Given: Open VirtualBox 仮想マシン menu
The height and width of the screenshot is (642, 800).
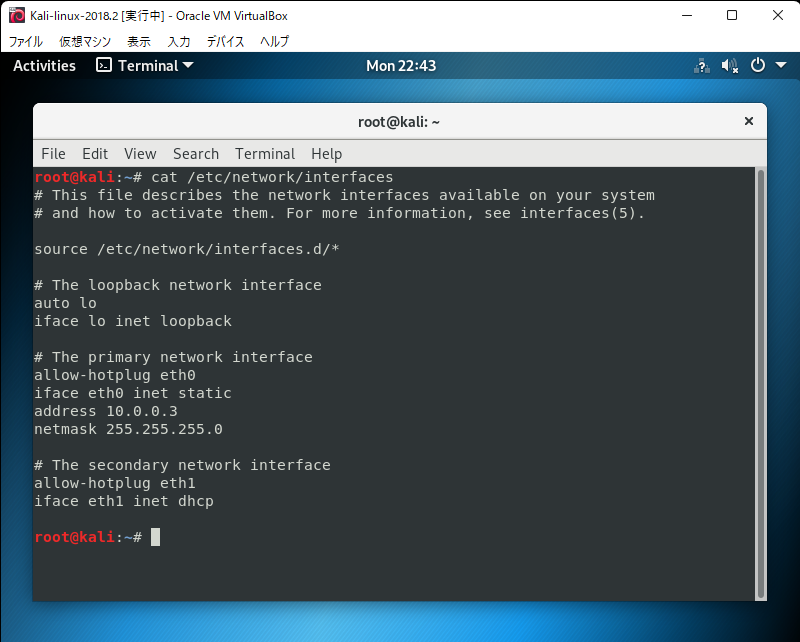Looking at the screenshot, I should click(x=85, y=41).
